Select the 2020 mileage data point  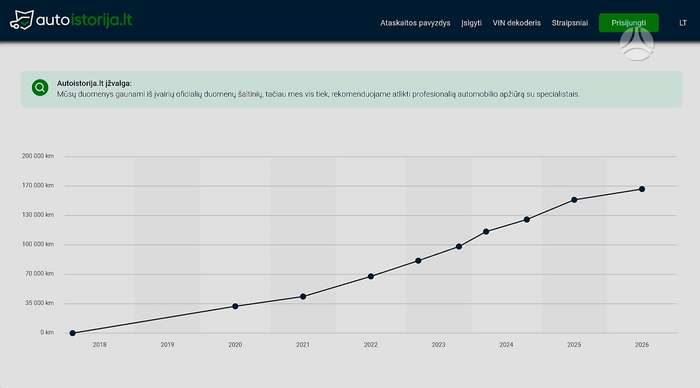coord(235,306)
